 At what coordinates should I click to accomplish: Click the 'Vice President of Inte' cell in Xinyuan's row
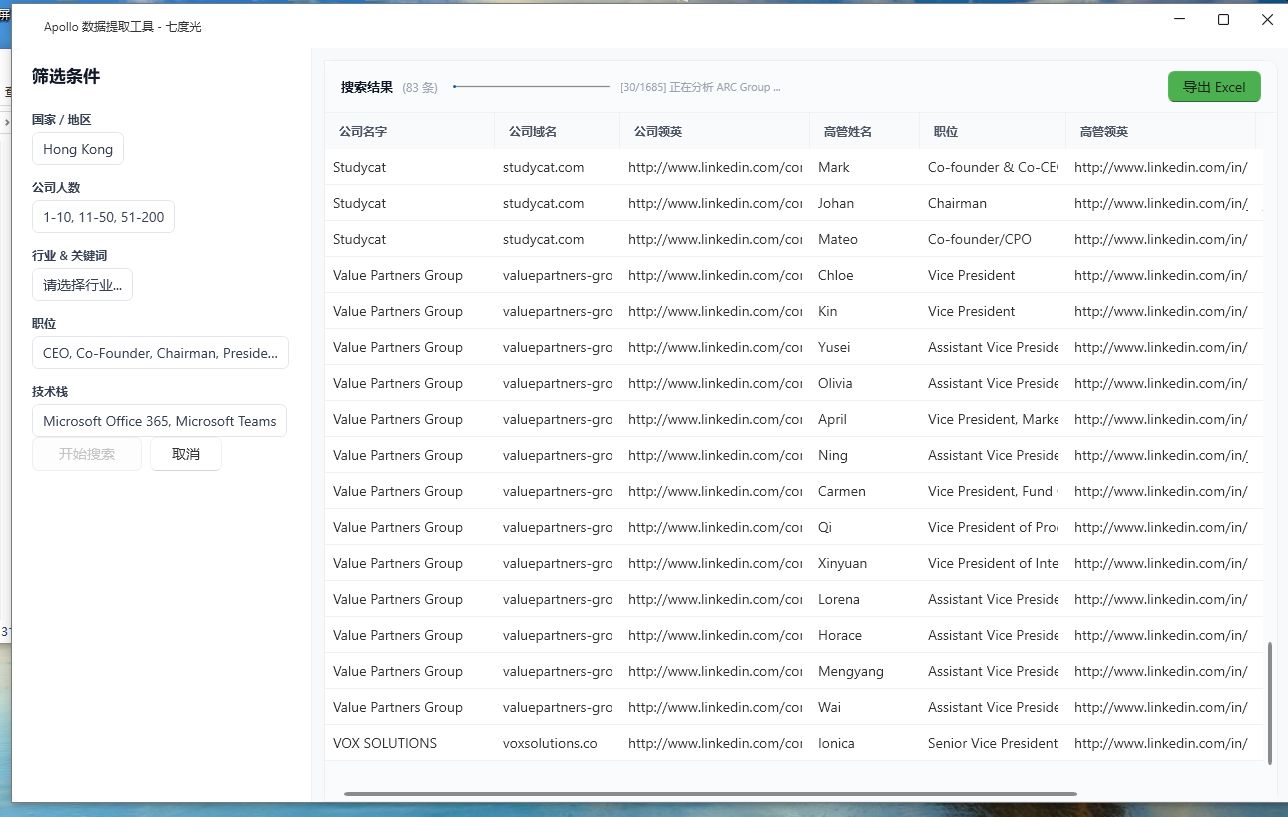[993, 563]
